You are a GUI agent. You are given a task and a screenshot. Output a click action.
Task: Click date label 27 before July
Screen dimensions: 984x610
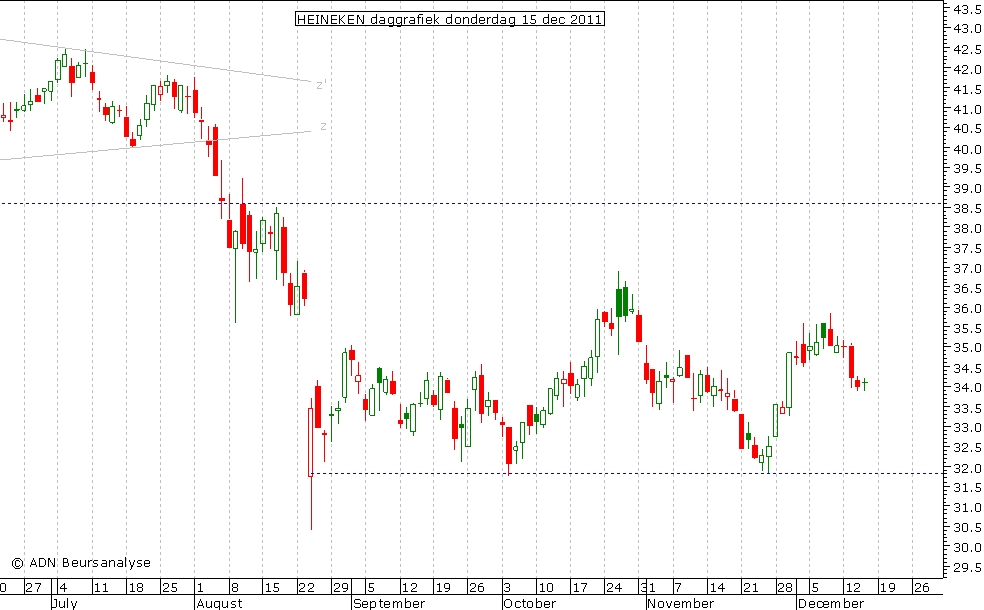point(33,588)
